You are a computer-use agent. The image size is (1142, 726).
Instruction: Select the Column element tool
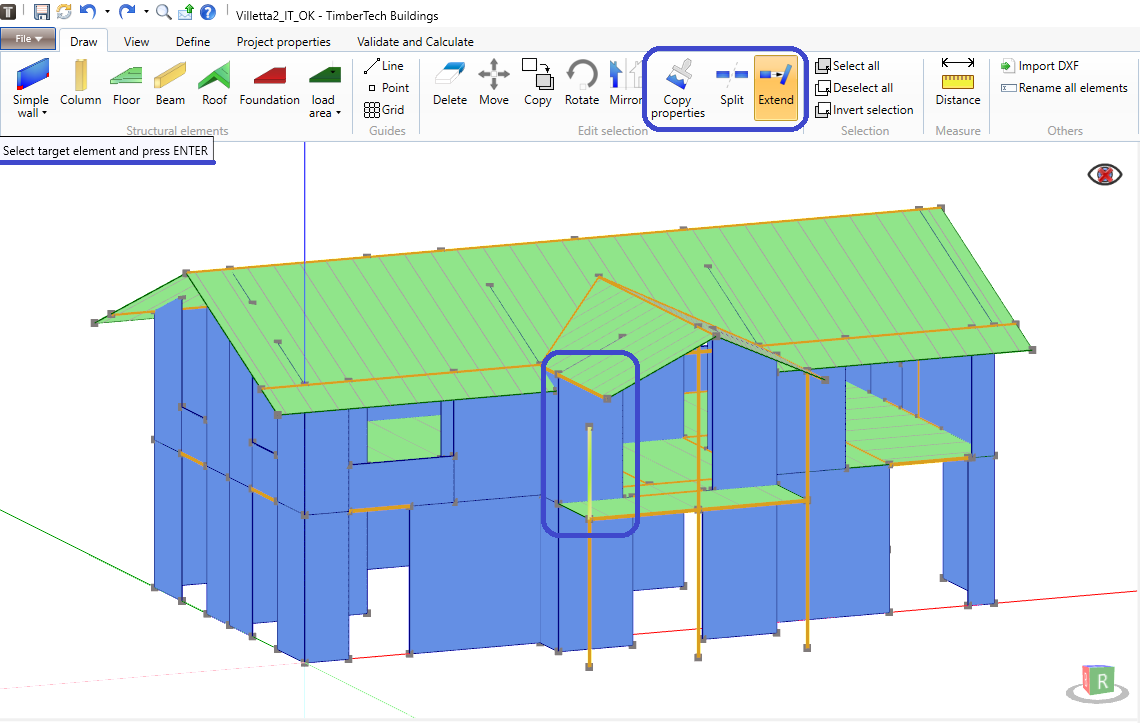80,84
